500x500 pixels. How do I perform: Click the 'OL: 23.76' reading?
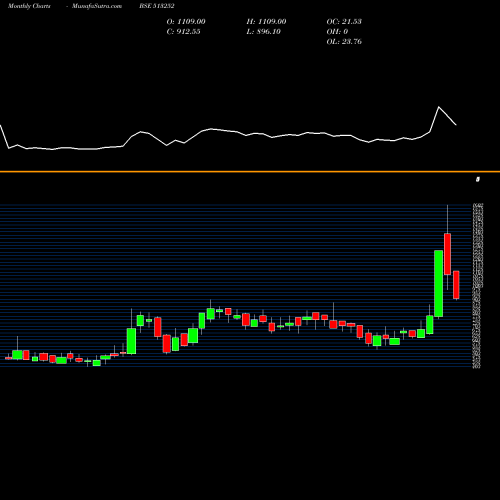(x=344, y=42)
